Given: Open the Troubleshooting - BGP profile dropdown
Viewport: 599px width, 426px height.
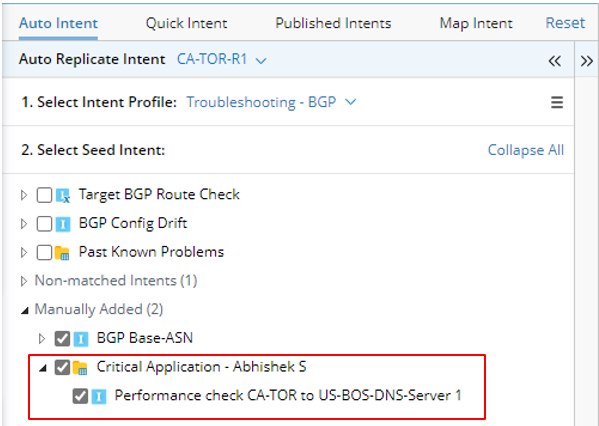Looking at the screenshot, I should coord(271,102).
